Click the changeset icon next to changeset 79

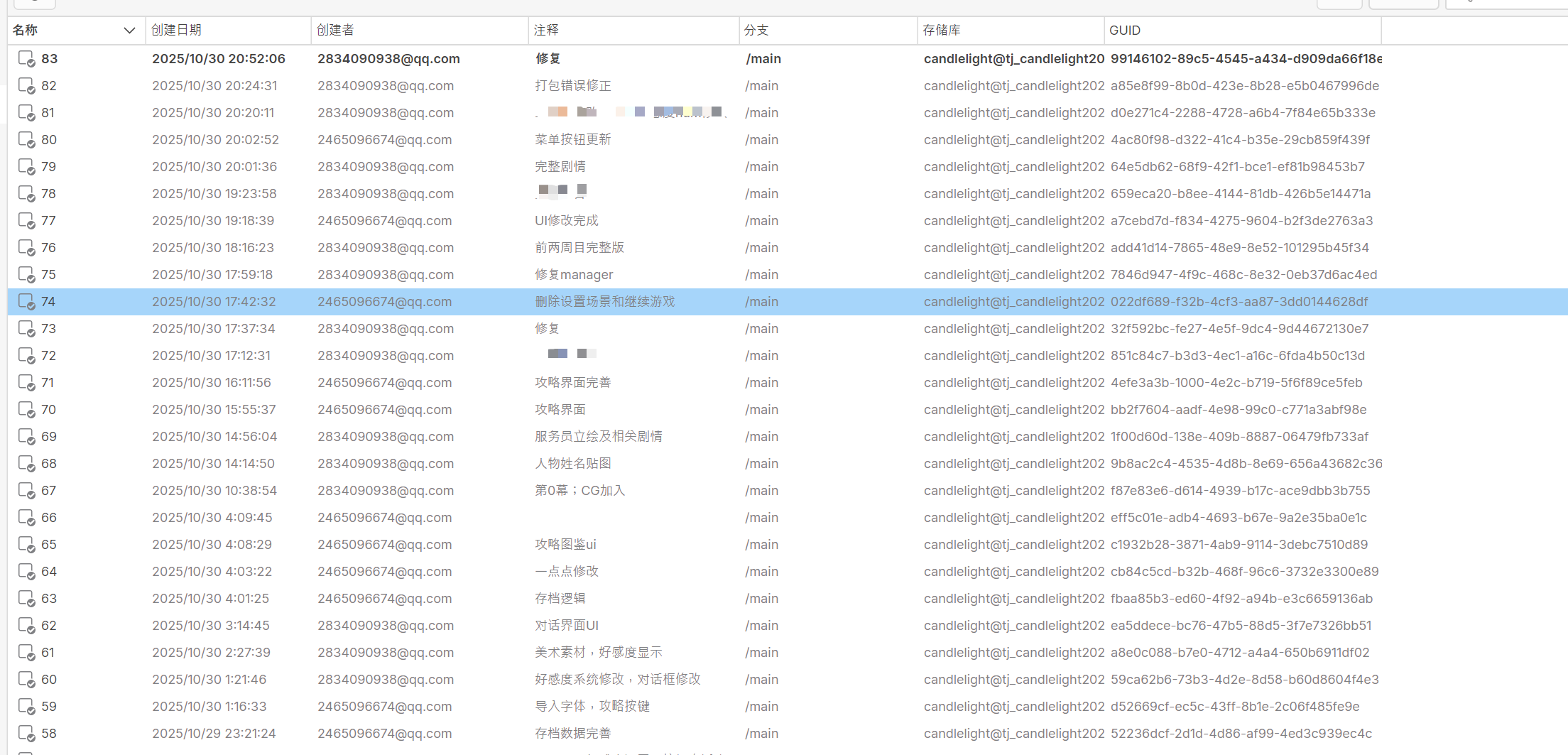point(26,167)
